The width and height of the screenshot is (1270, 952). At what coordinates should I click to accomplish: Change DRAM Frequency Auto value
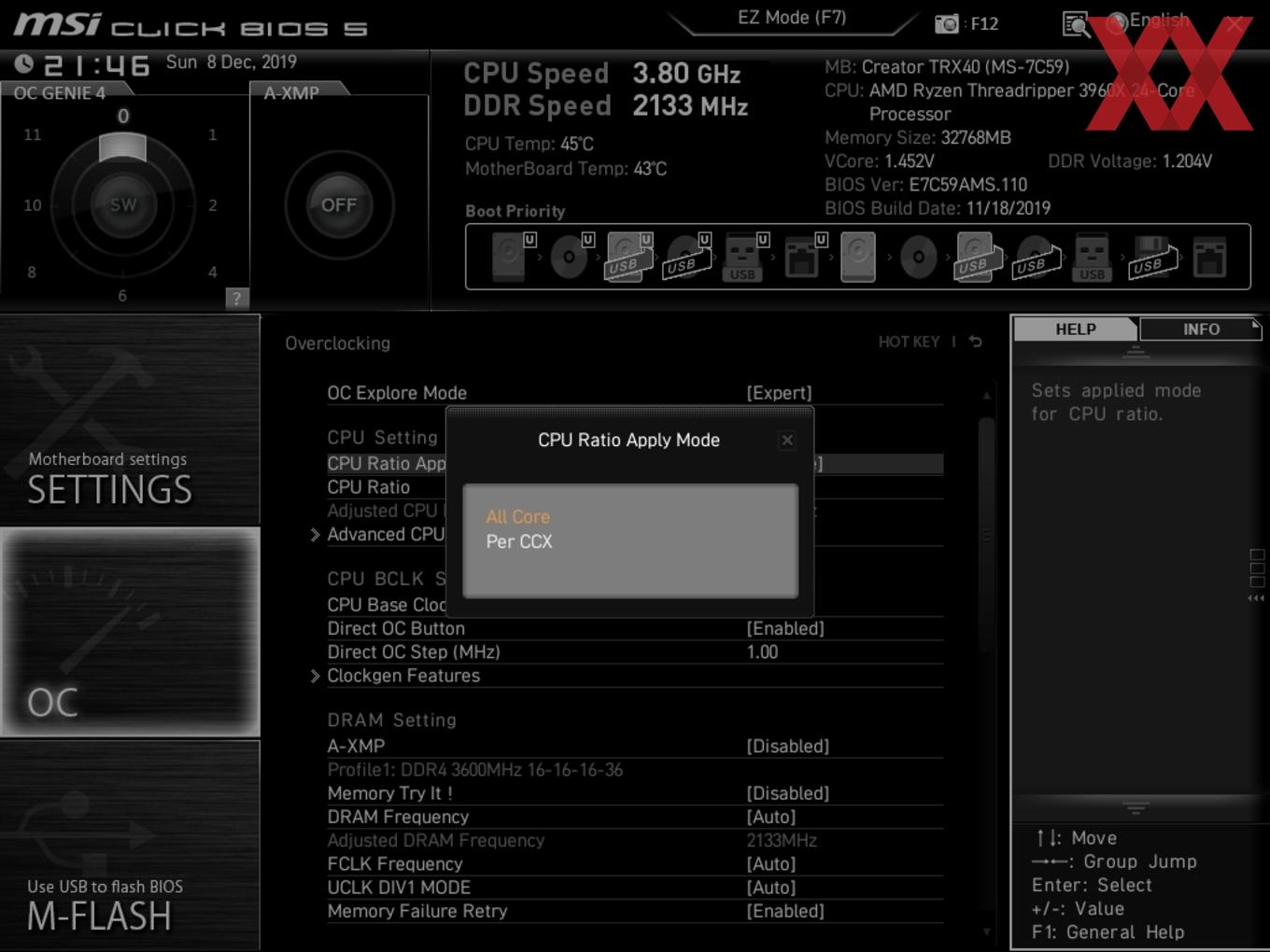pos(771,817)
